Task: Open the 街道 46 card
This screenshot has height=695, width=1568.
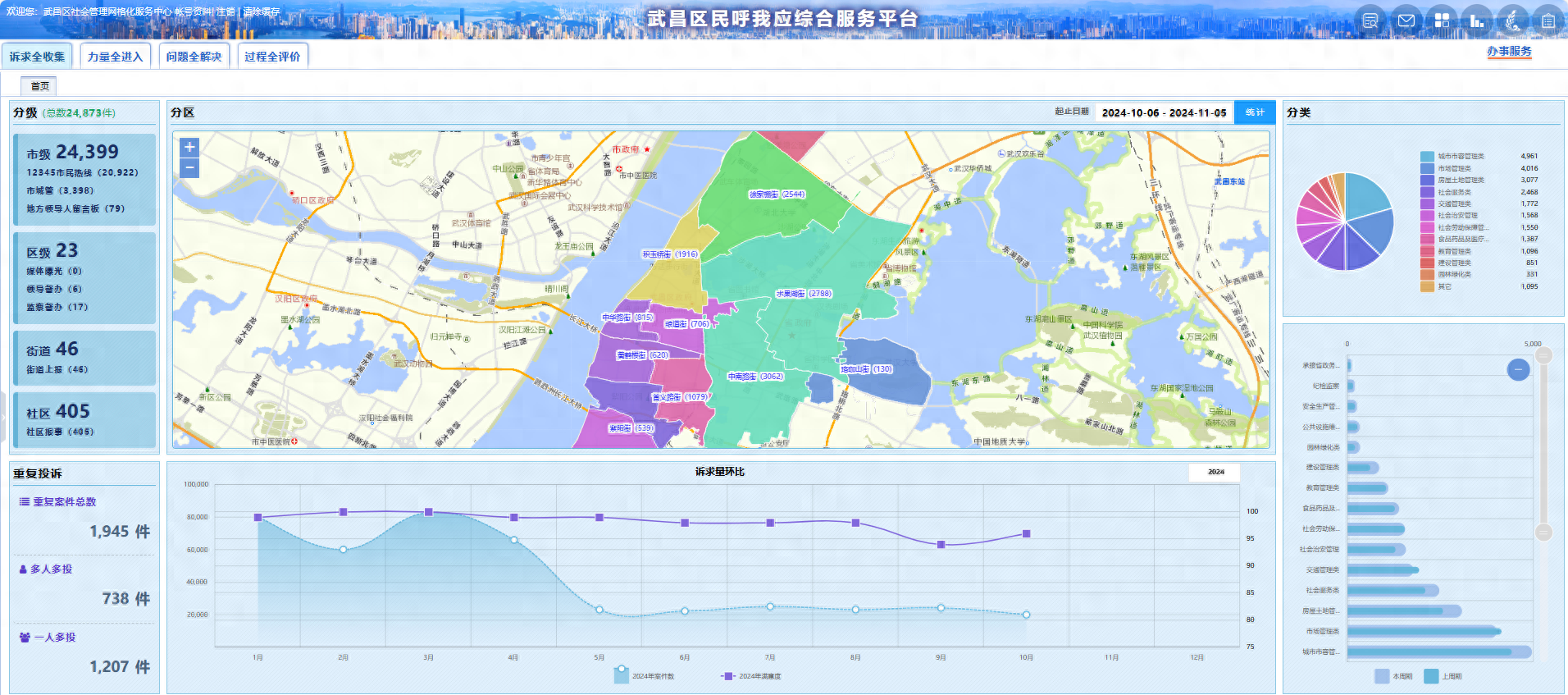Action: [x=84, y=358]
